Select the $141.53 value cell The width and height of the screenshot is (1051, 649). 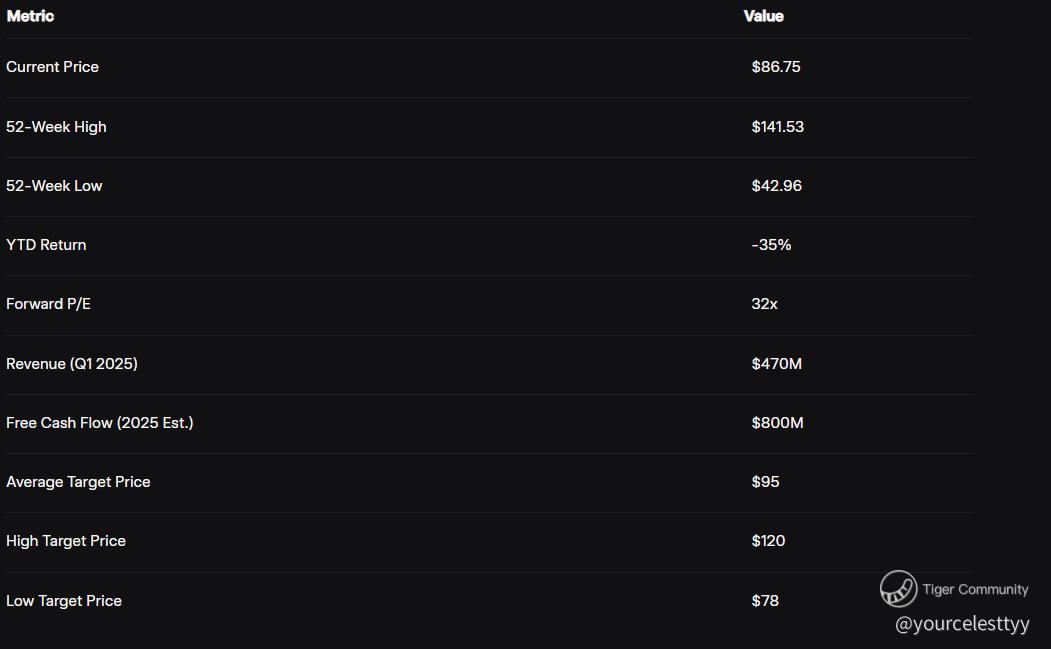coord(777,127)
